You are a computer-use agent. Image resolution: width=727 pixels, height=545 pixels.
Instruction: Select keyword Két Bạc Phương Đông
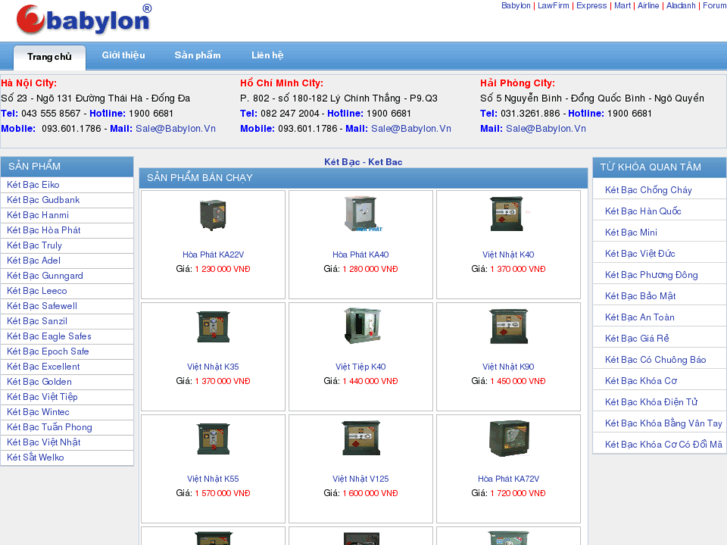pyautogui.click(x=651, y=275)
